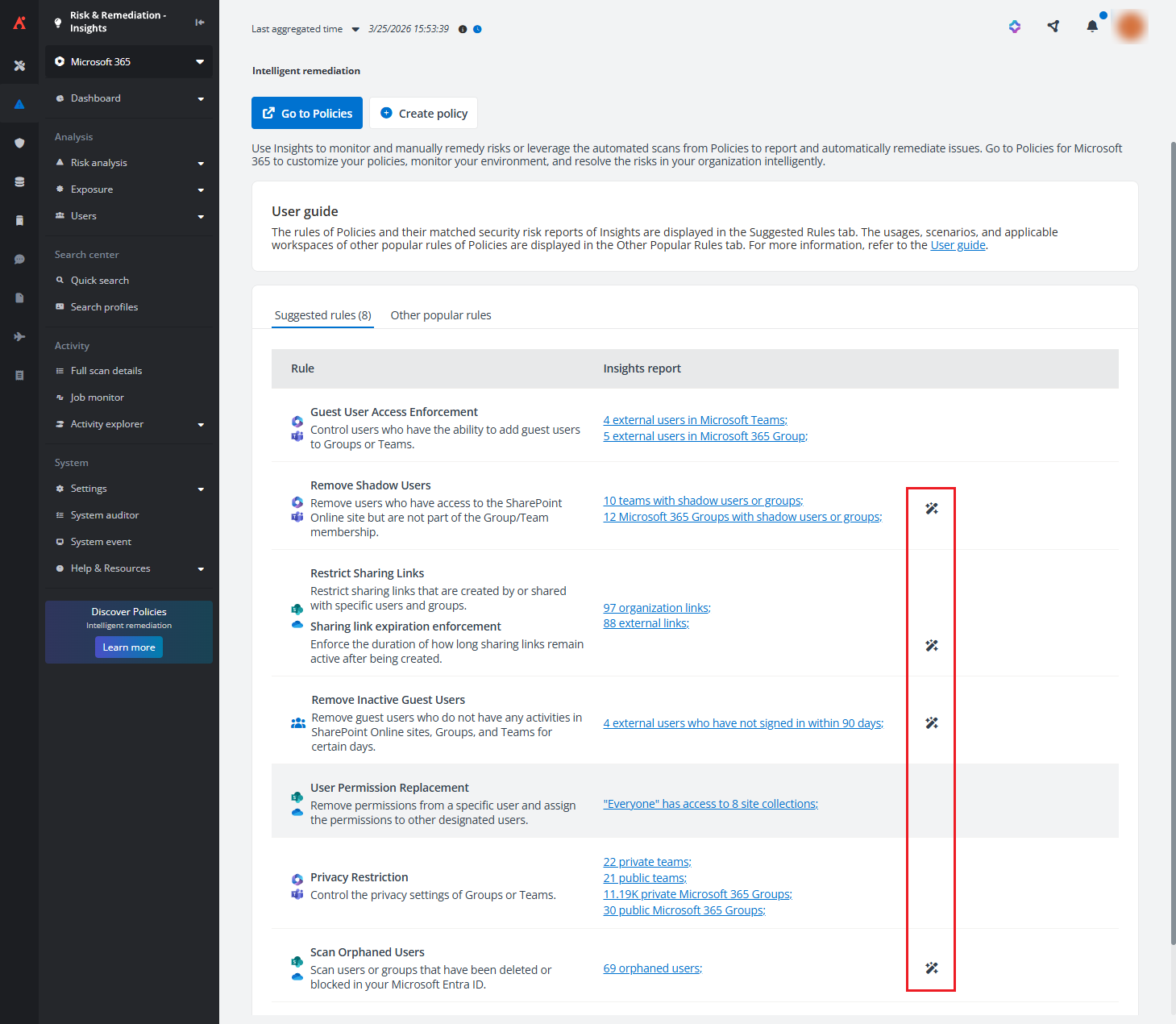Screen dimensions: 1176x1024
Task: Activate the wand icon beside Remove Inactive Guest Users
Action: tap(932, 722)
